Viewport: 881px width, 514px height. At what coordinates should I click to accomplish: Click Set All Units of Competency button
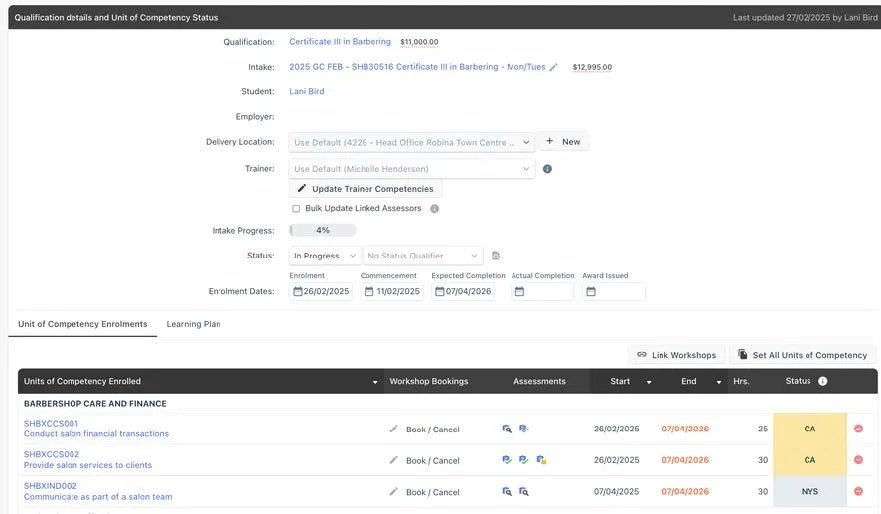pyautogui.click(x=802, y=355)
